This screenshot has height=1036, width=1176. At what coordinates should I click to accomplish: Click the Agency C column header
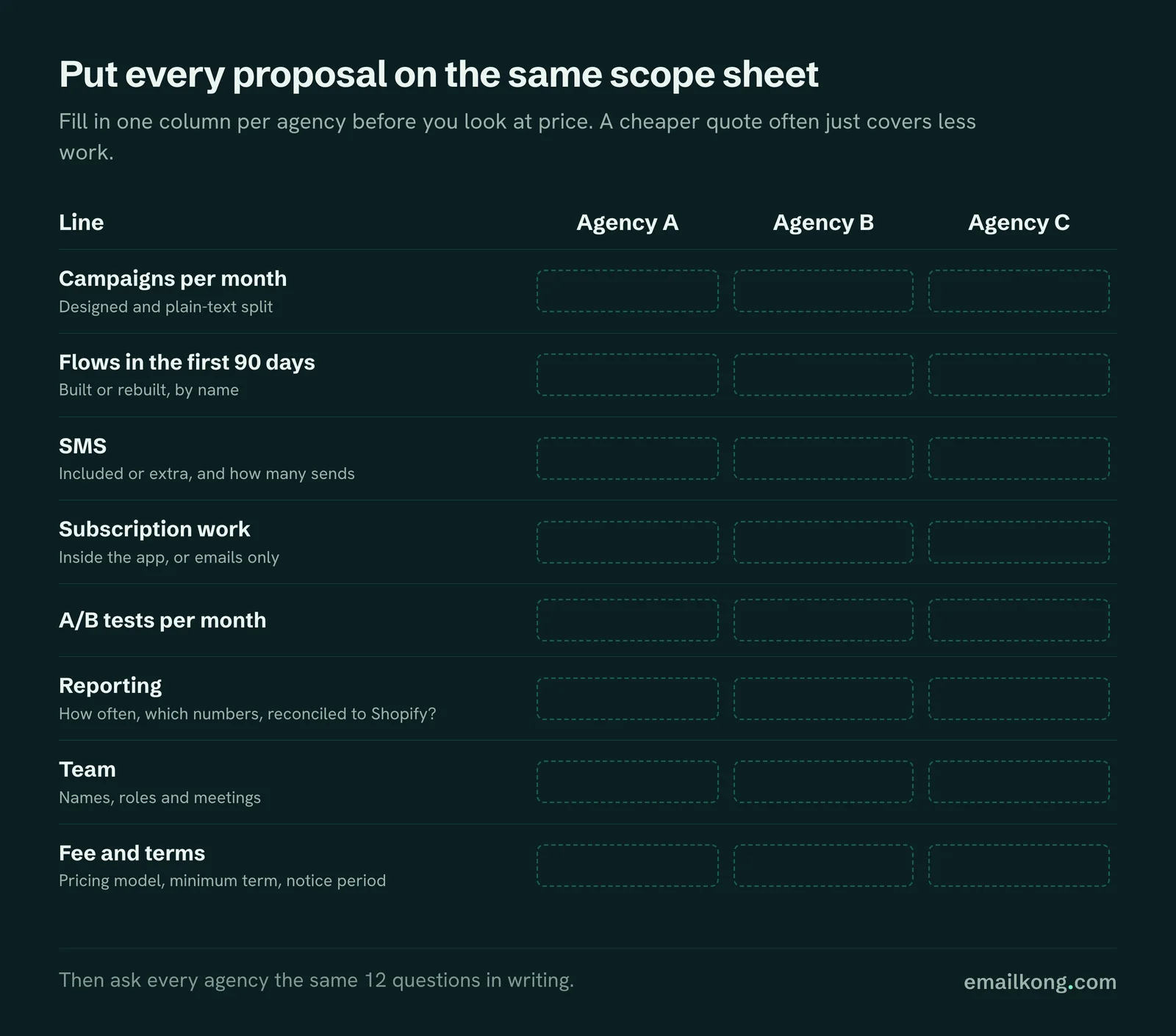[x=1019, y=223]
